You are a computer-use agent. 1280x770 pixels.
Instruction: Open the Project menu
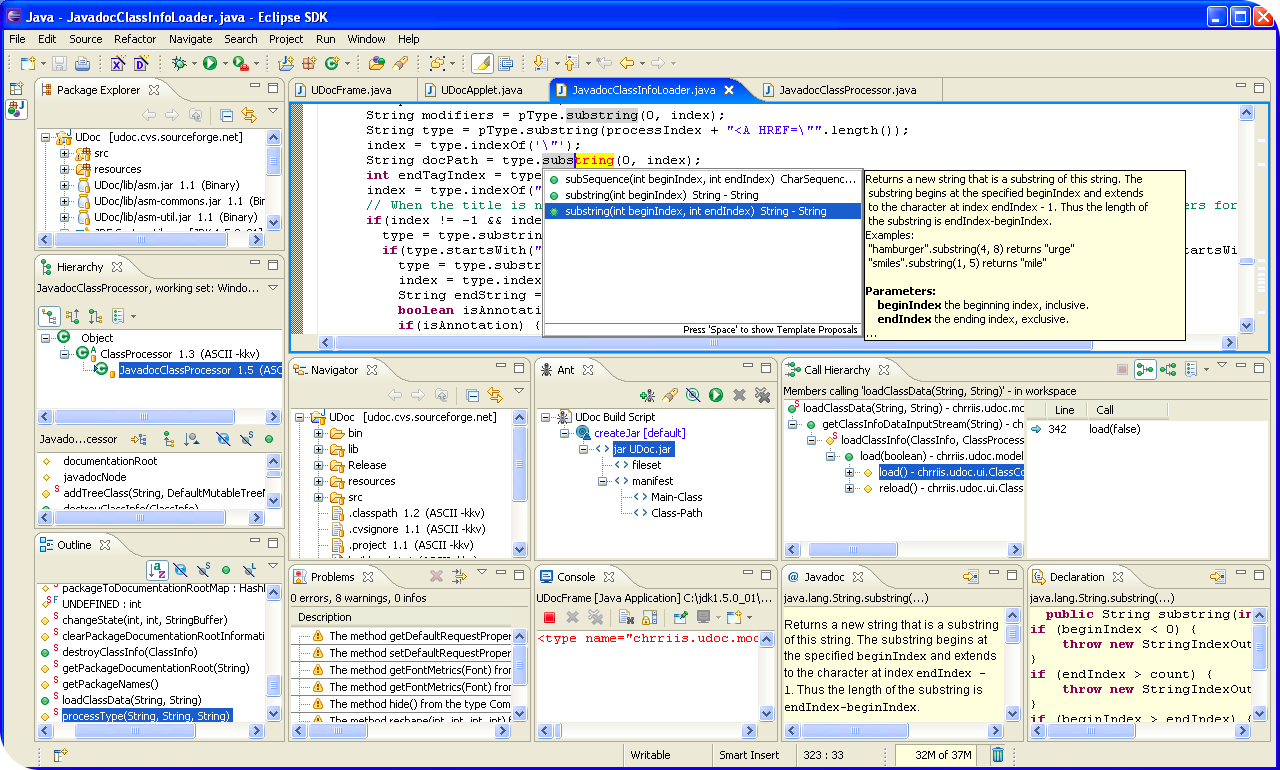point(286,39)
